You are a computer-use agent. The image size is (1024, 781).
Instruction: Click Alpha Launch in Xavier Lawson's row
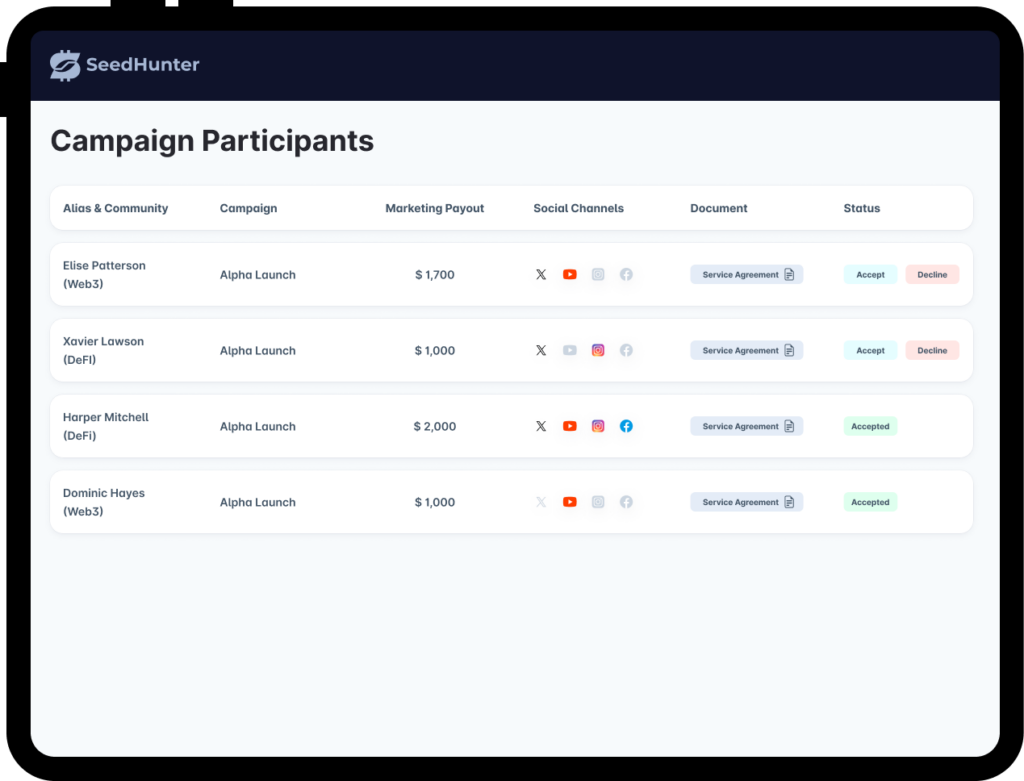(x=257, y=351)
